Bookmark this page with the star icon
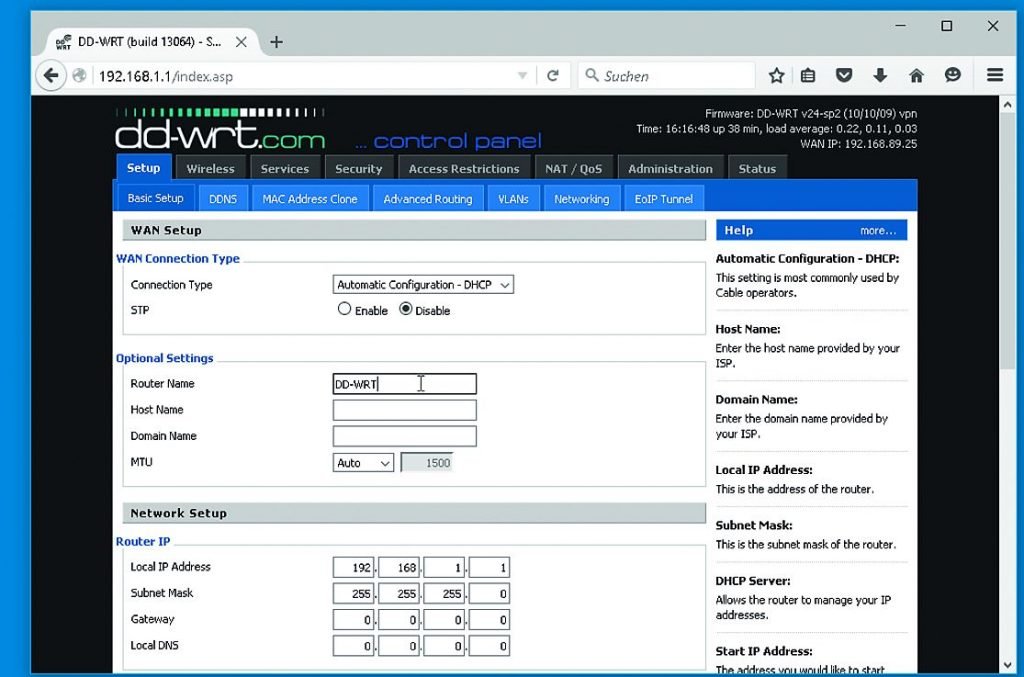This screenshot has width=1024, height=677. (776, 76)
